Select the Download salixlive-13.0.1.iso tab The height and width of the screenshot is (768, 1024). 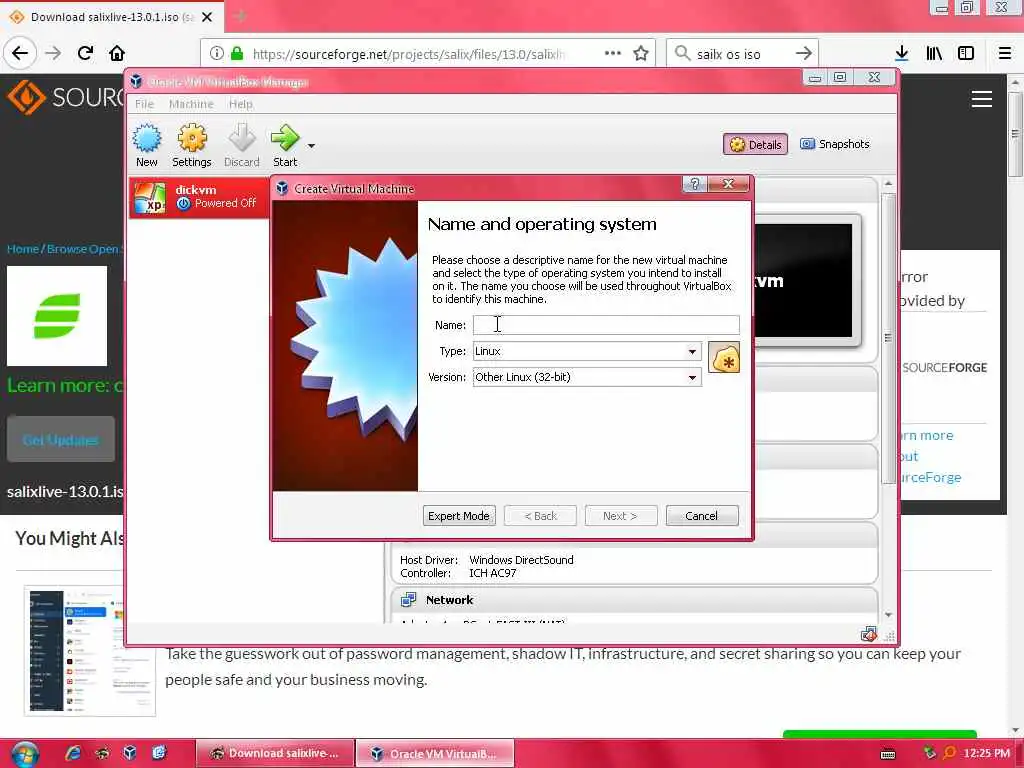pos(112,17)
